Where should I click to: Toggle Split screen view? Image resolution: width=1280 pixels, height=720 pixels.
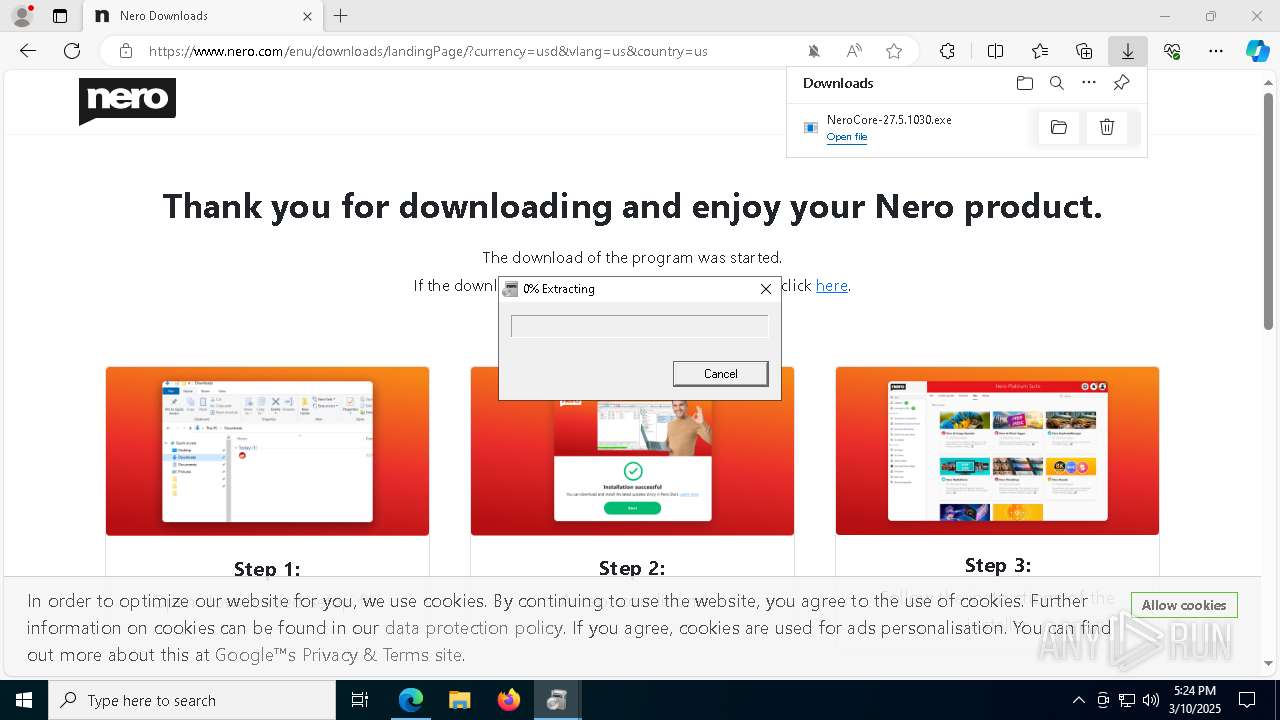995,51
